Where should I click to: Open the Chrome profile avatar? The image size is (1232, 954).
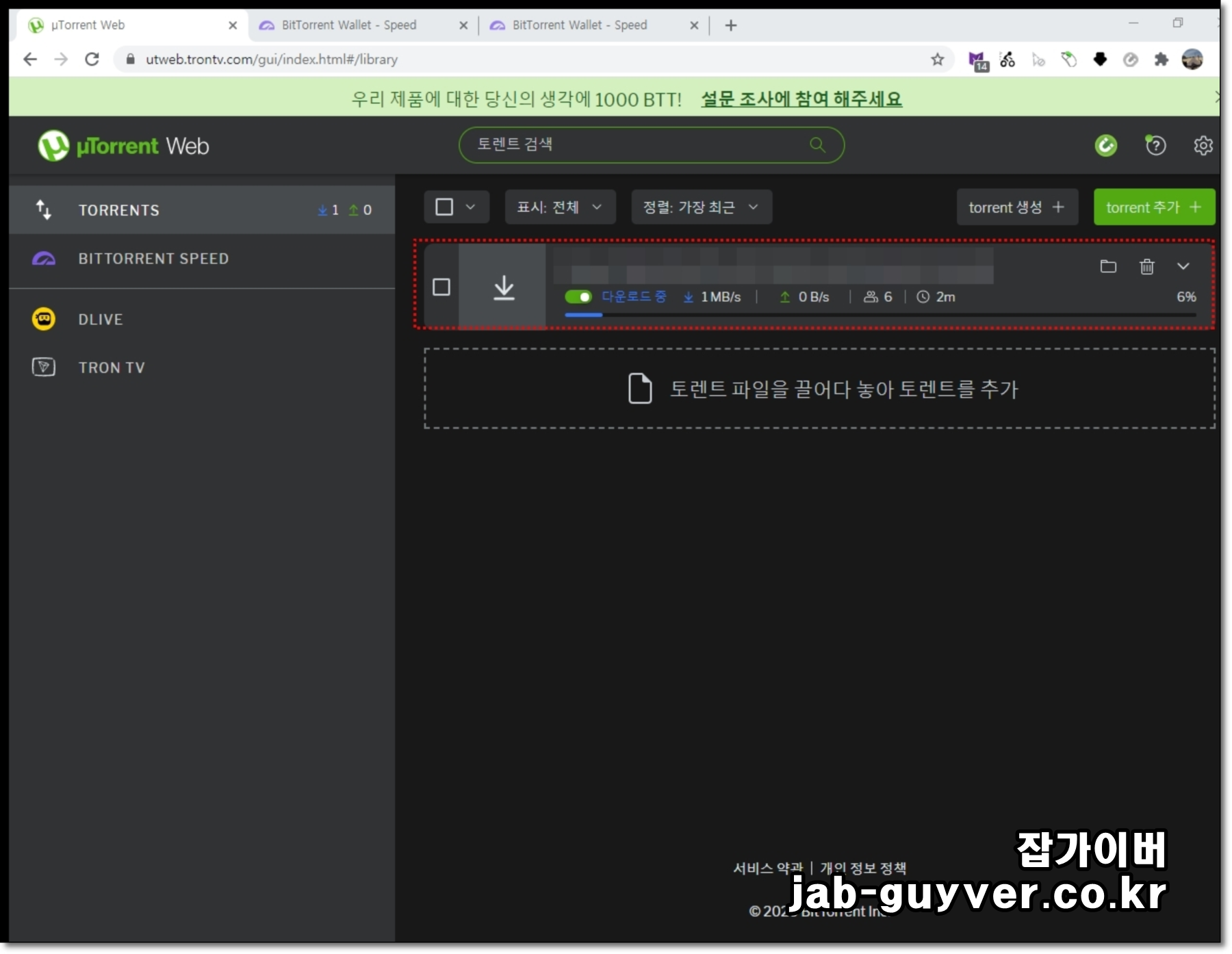pyautogui.click(x=1192, y=60)
